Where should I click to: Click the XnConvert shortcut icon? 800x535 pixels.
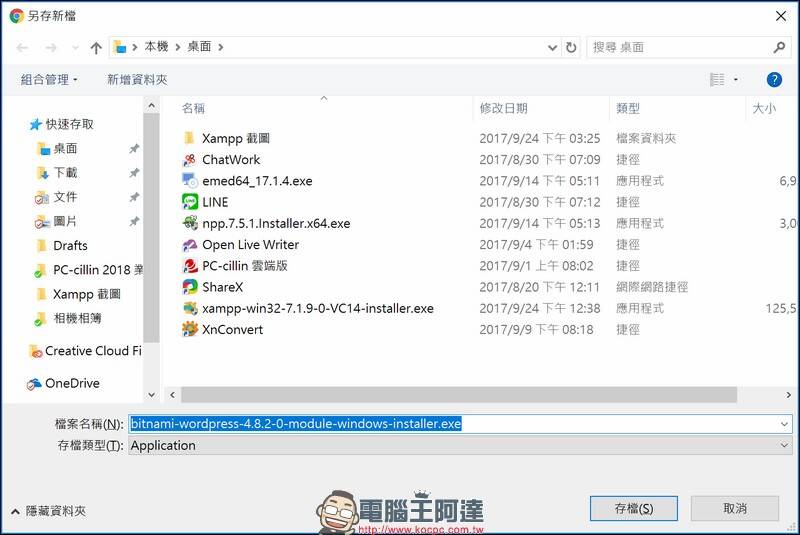click(x=190, y=329)
